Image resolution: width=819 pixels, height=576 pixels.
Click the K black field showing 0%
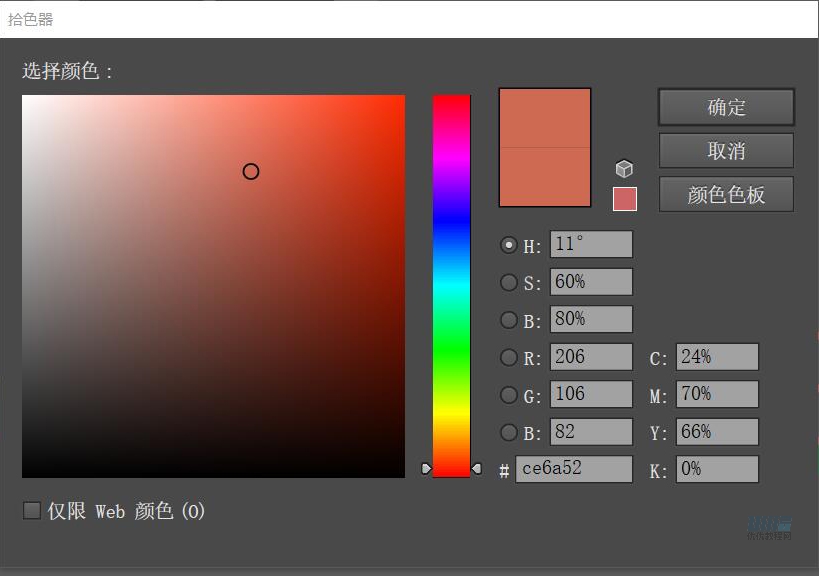click(x=717, y=469)
